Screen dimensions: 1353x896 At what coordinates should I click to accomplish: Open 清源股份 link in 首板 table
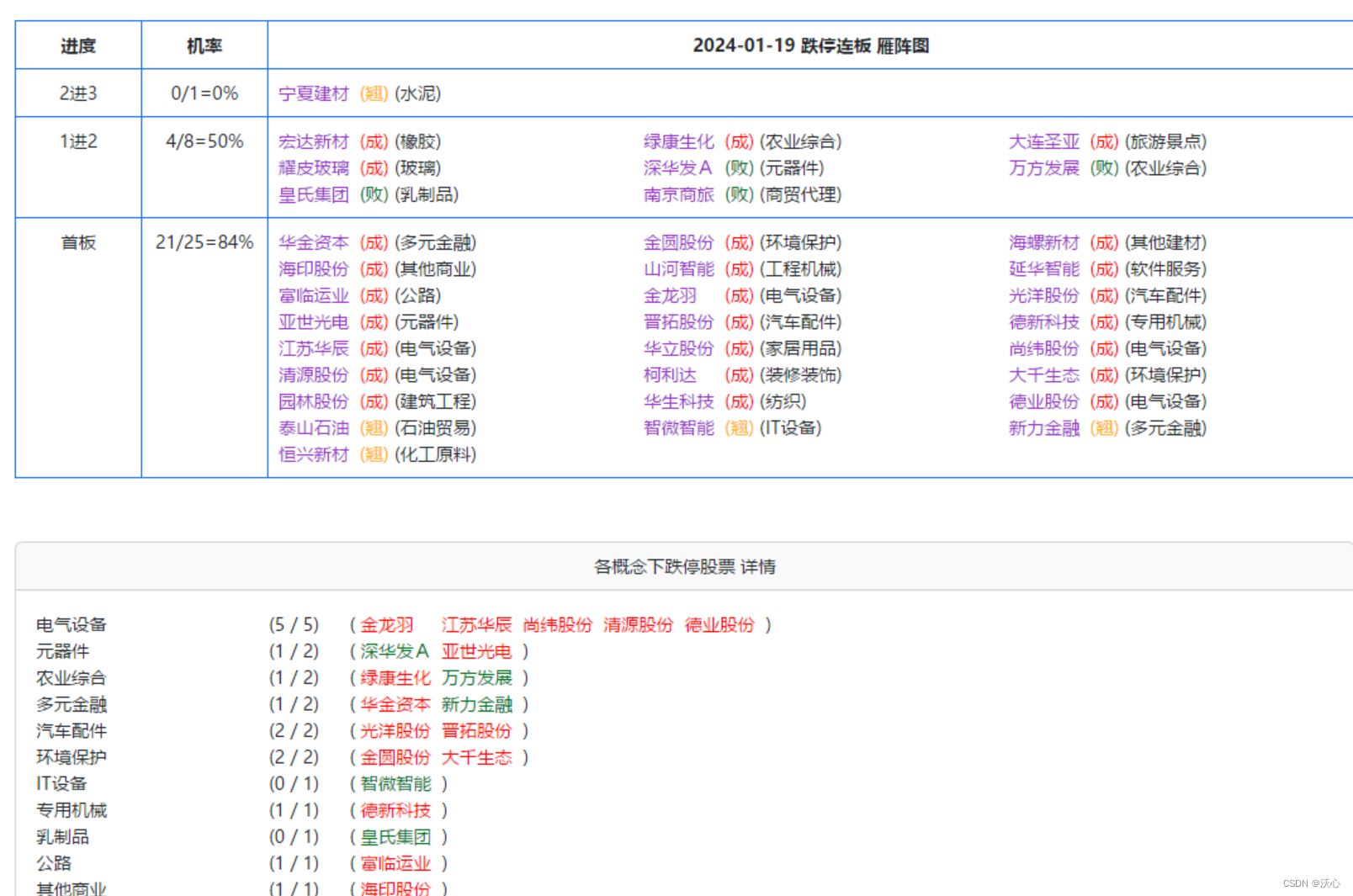[313, 375]
